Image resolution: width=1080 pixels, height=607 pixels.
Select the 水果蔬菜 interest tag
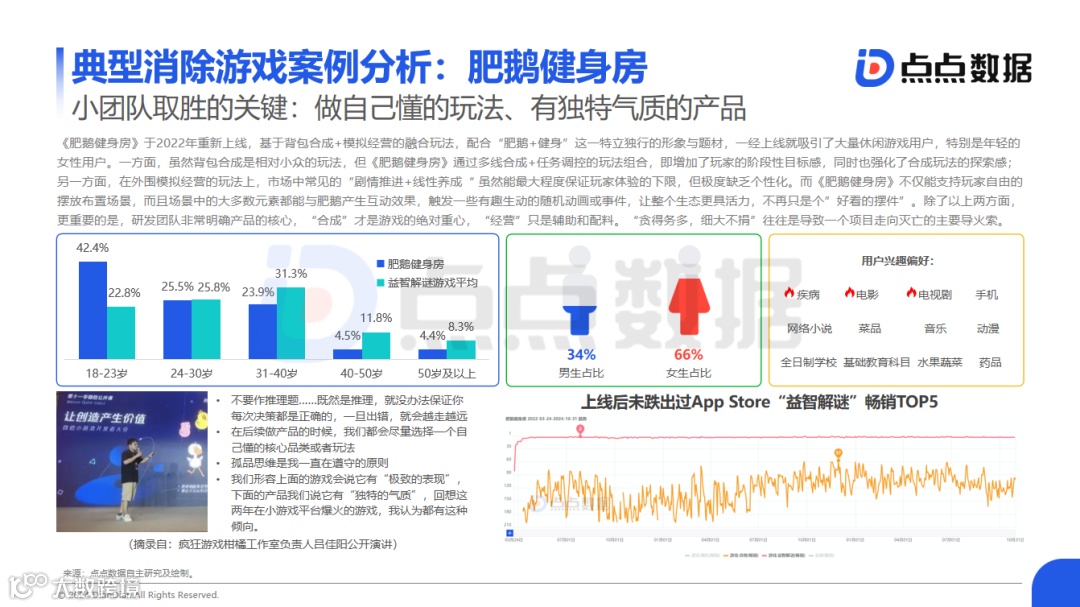coord(939,362)
